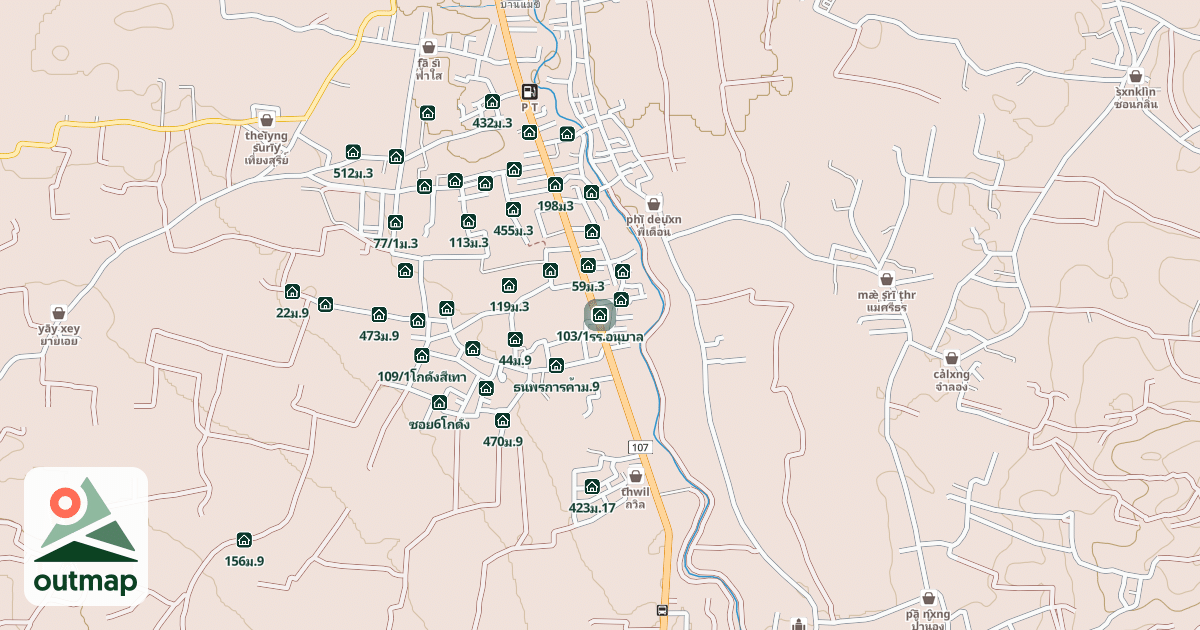1200x630 pixels.
Task: Click the label 423ม.17
Action: coord(592,508)
